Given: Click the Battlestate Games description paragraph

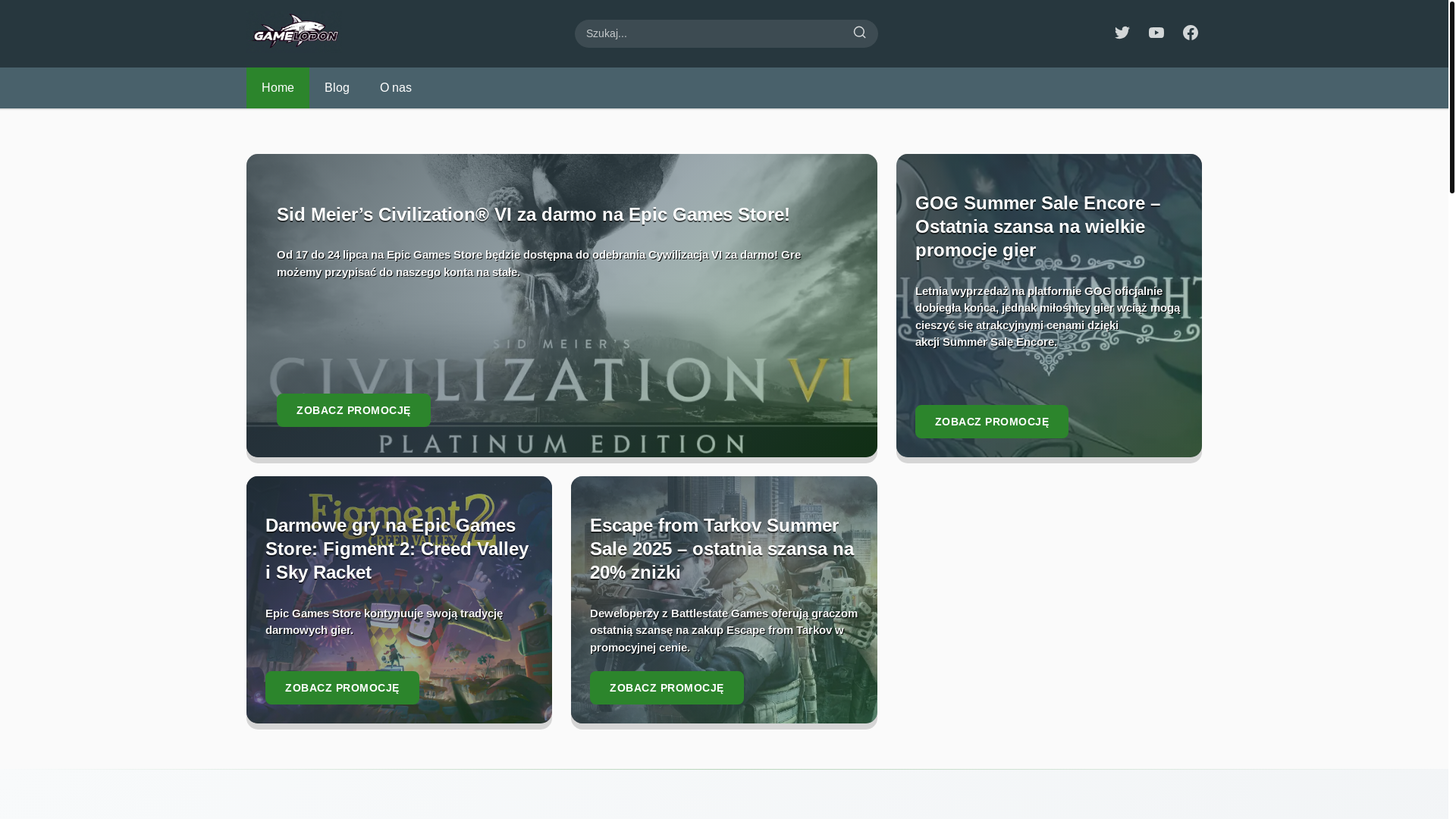Looking at the screenshot, I should click(x=723, y=630).
